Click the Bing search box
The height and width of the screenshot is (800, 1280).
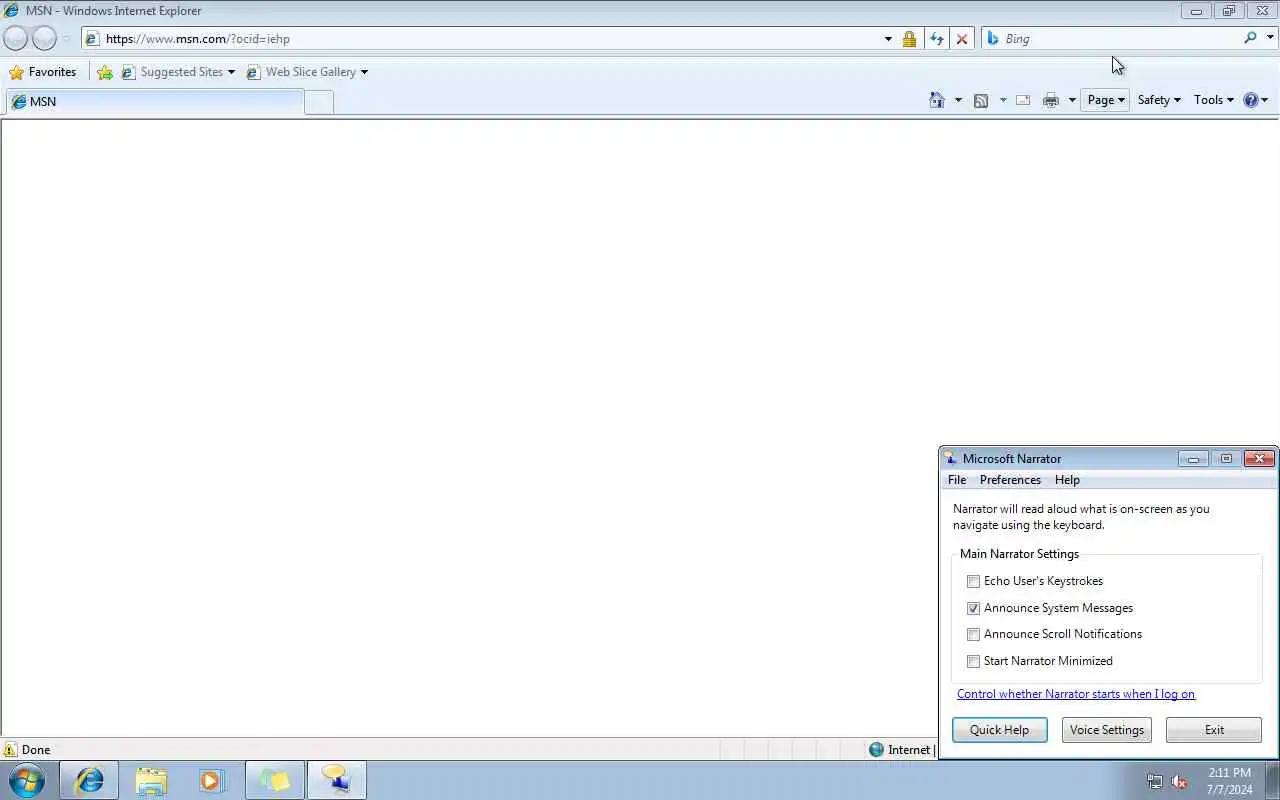point(1120,38)
